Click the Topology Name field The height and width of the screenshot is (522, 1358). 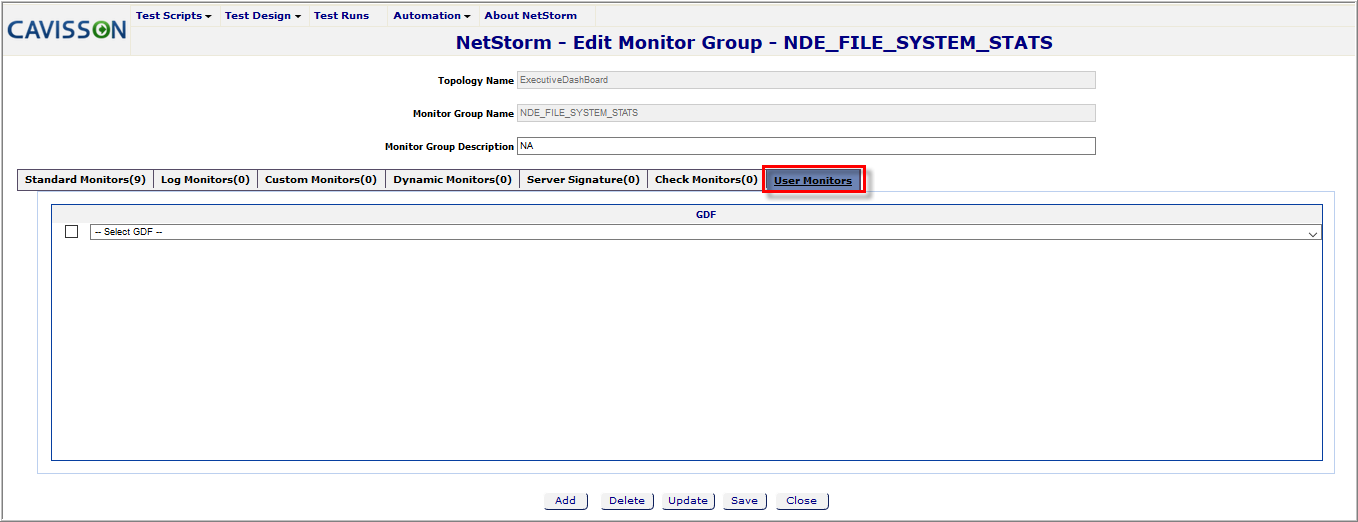click(x=806, y=80)
